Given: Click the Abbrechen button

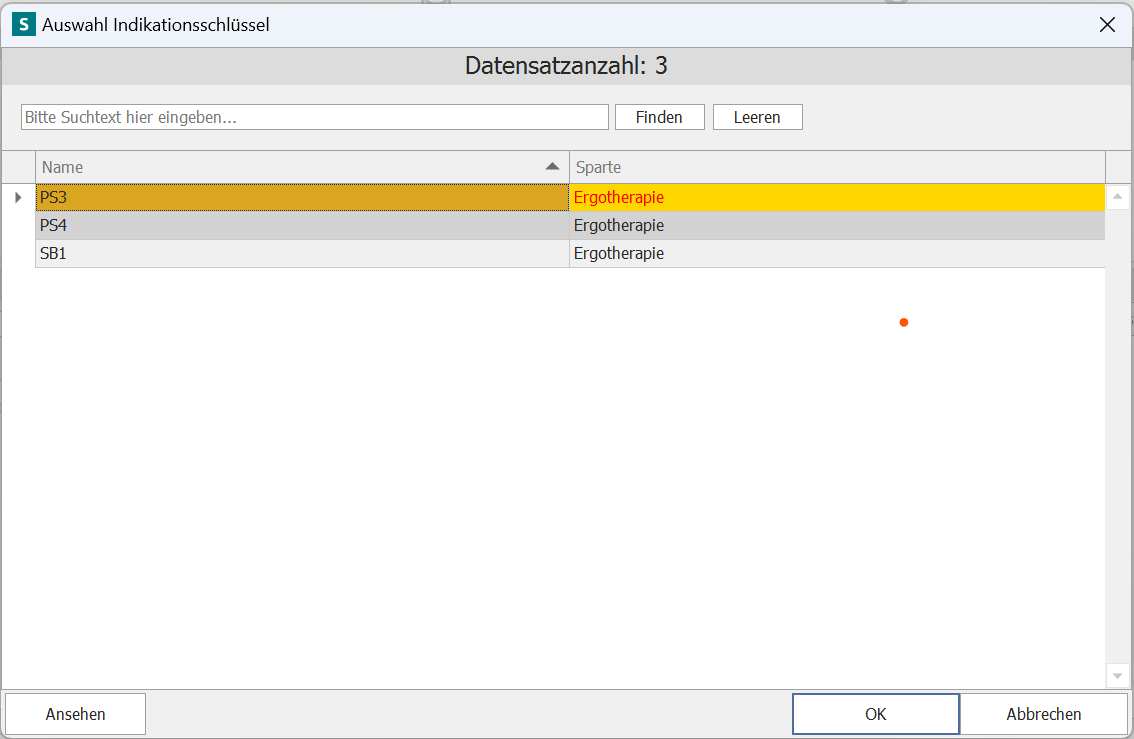Looking at the screenshot, I should (x=1044, y=714).
